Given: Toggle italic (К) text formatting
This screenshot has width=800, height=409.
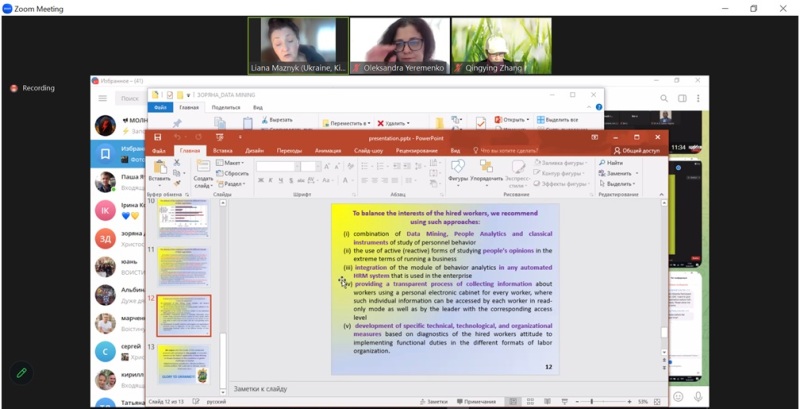Looking at the screenshot, I should (x=271, y=180).
